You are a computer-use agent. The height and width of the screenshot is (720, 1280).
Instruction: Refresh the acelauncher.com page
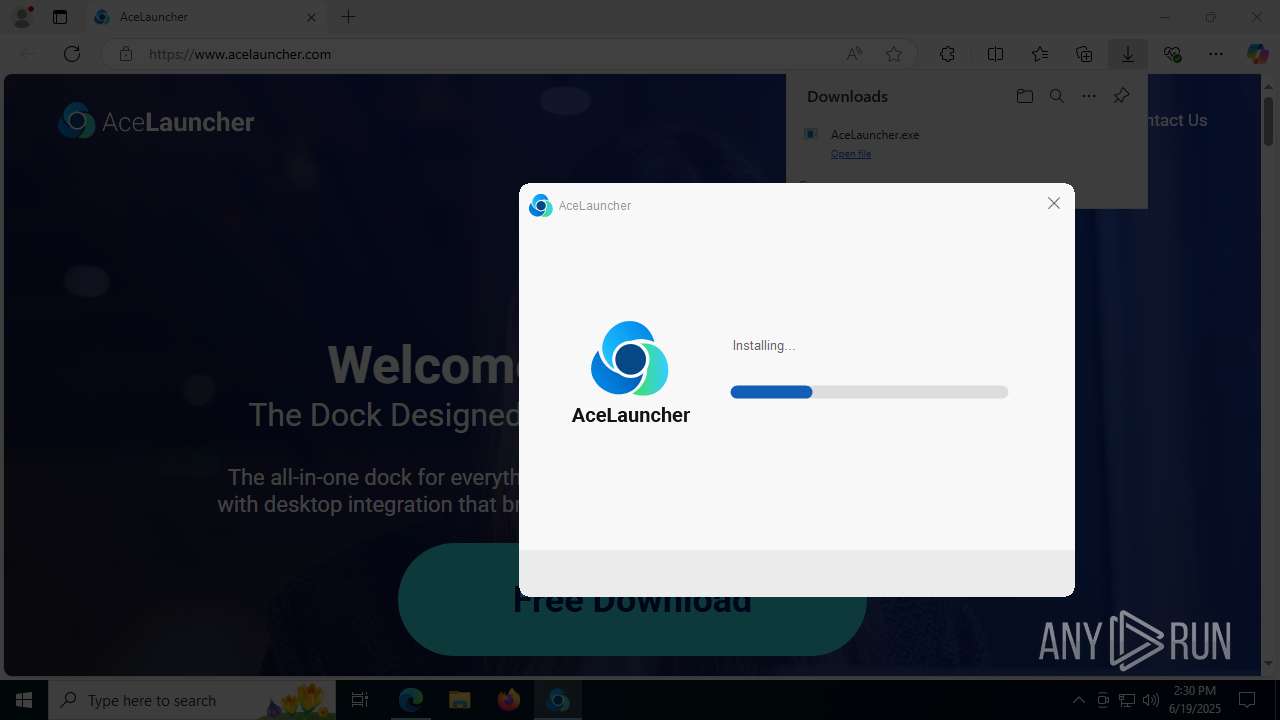tap(72, 54)
